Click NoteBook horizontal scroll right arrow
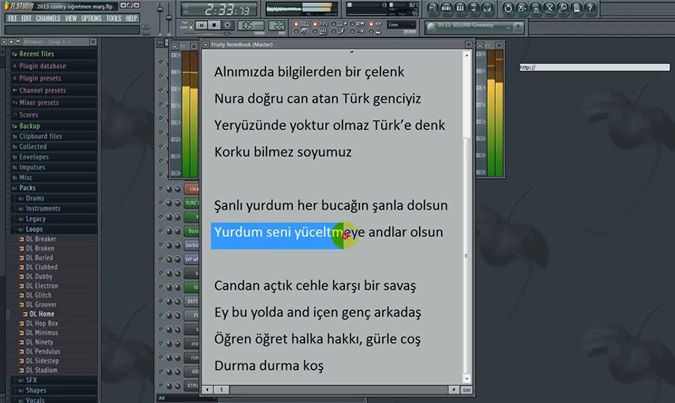The width and height of the screenshot is (675, 403). click(x=454, y=390)
